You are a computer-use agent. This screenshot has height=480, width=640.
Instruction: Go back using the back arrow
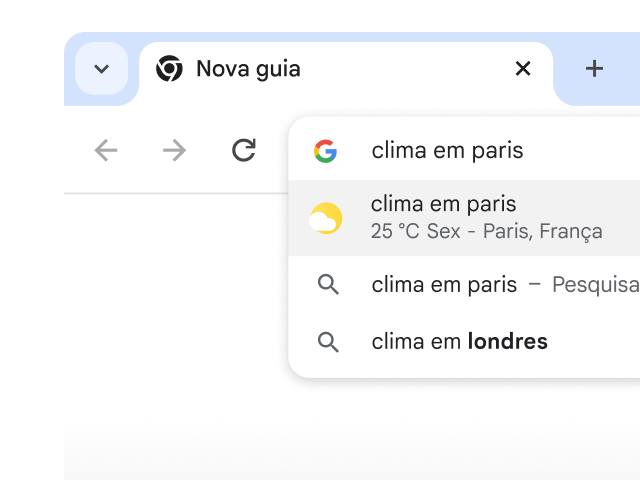pyautogui.click(x=106, y=150)
